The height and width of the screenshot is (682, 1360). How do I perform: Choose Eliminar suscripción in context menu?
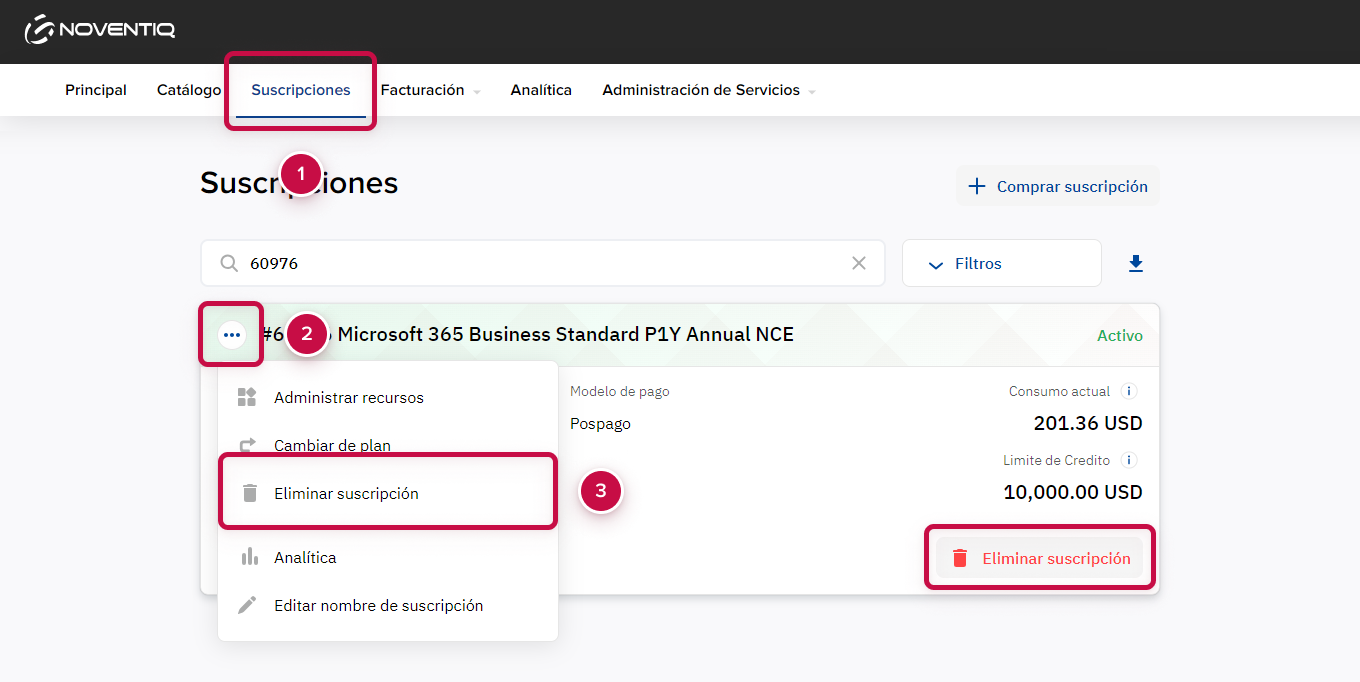[346, 494]
